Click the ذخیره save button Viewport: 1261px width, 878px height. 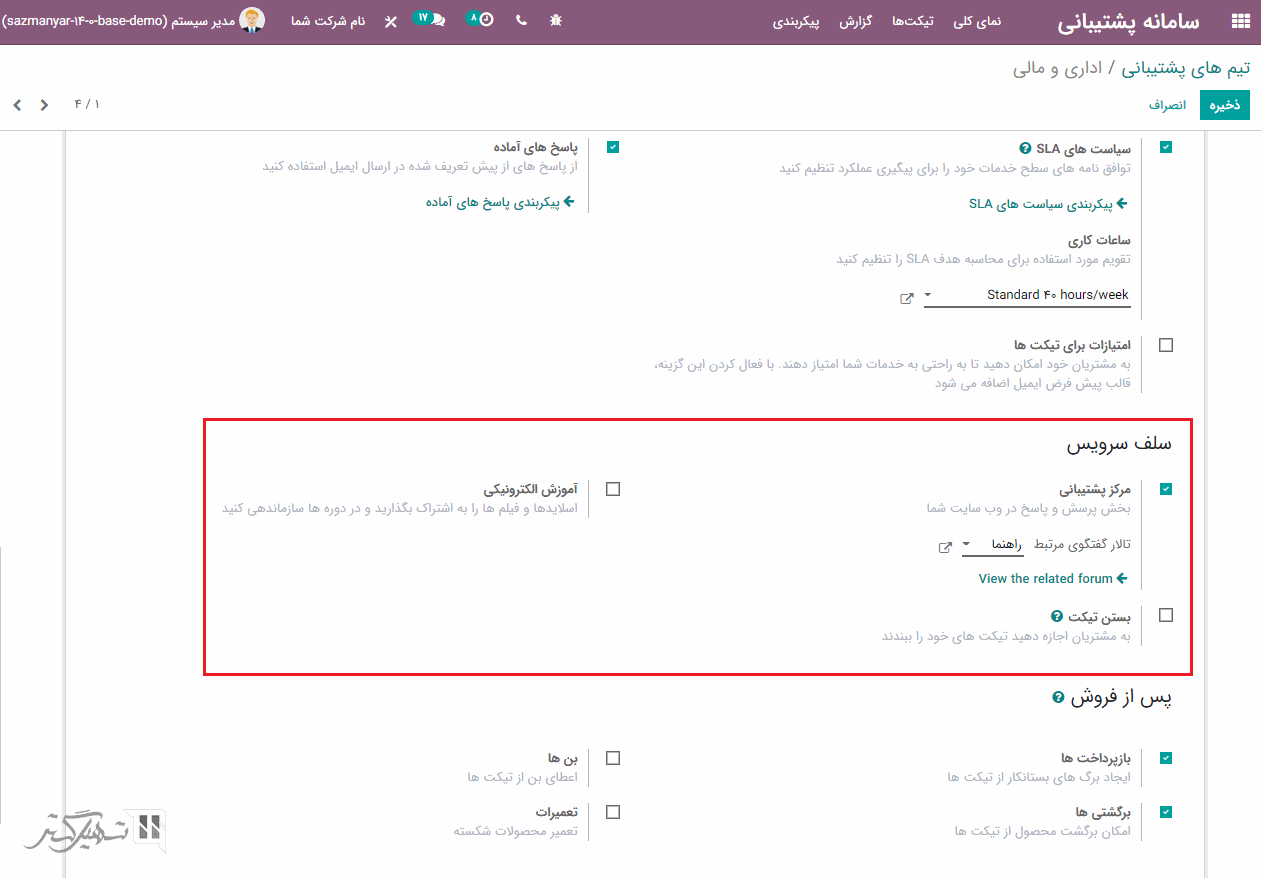point(1225,105)
